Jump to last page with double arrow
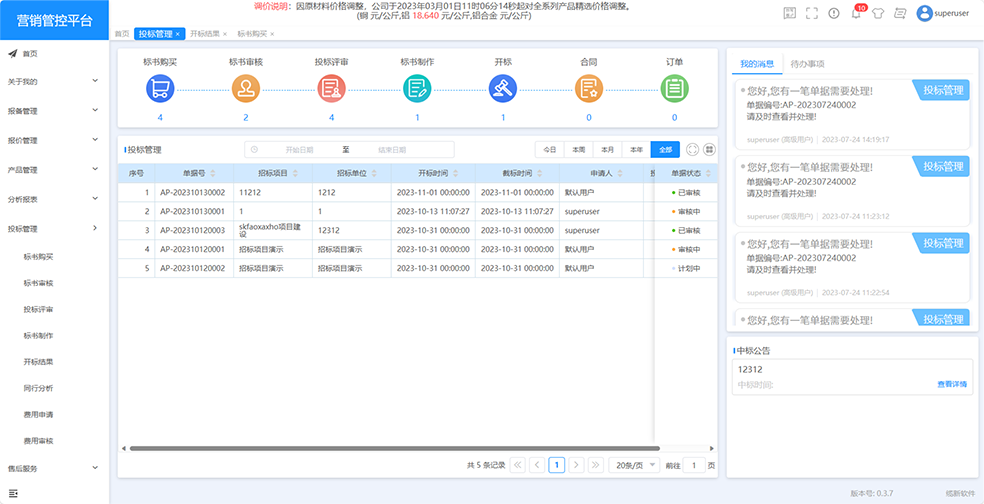The image size is (984, 504). [x=596, y=465]
